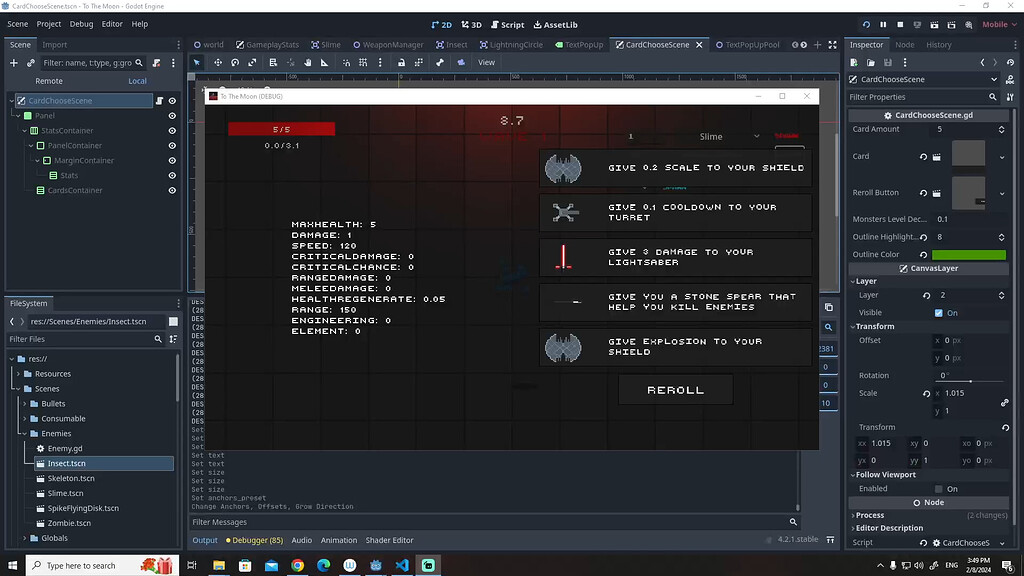Hide the Stats node with its eye toggle

172,175
